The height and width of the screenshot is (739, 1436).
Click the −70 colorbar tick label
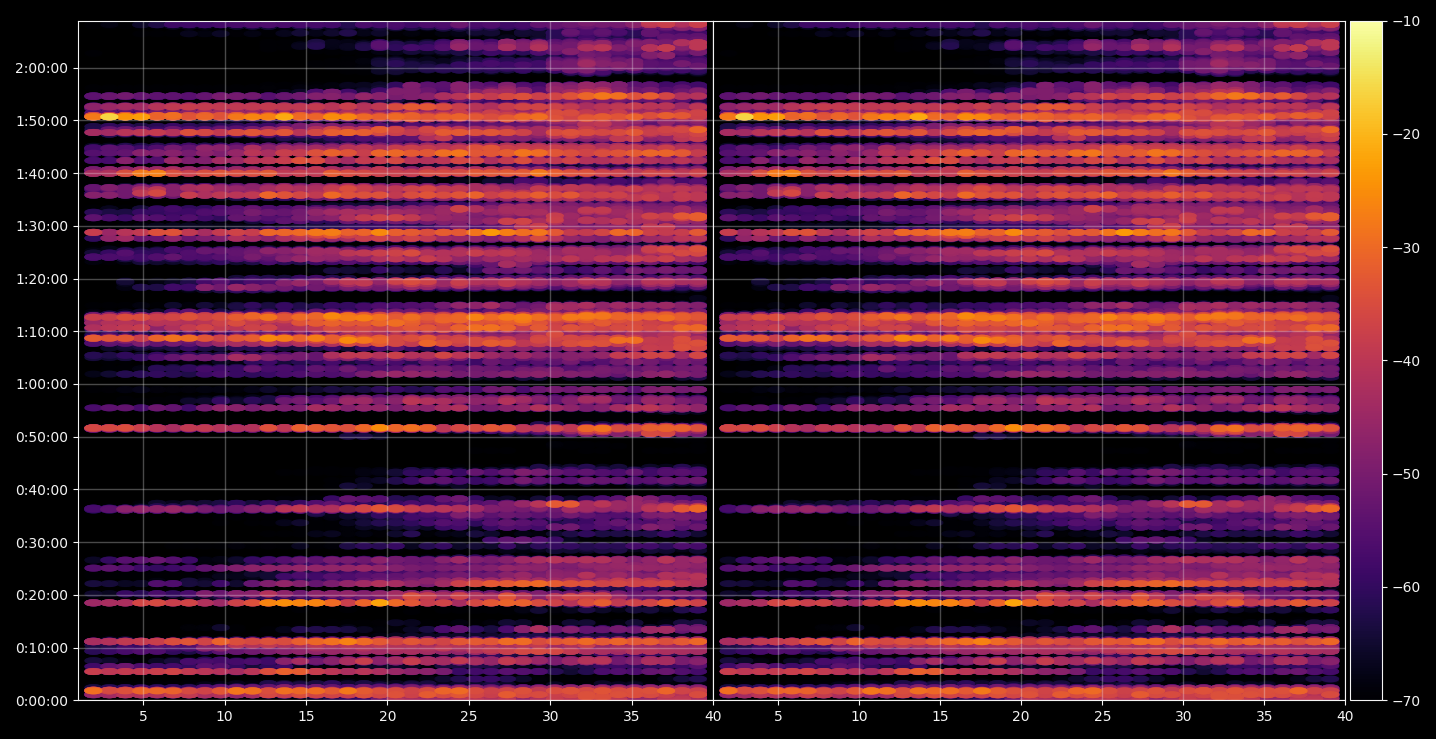click(1405, 701)
